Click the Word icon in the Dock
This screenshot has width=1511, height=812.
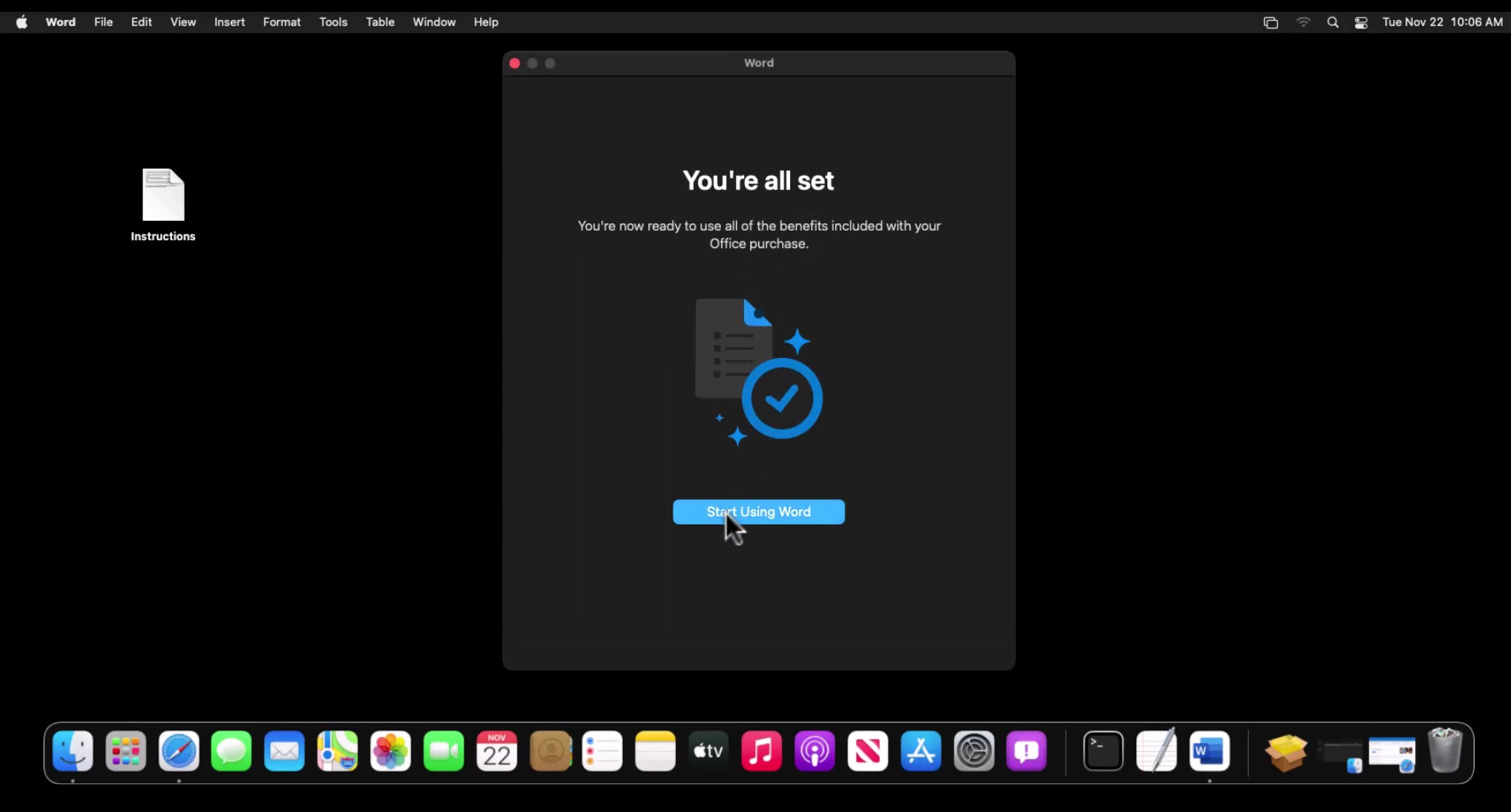click(x=1209, y=751)
